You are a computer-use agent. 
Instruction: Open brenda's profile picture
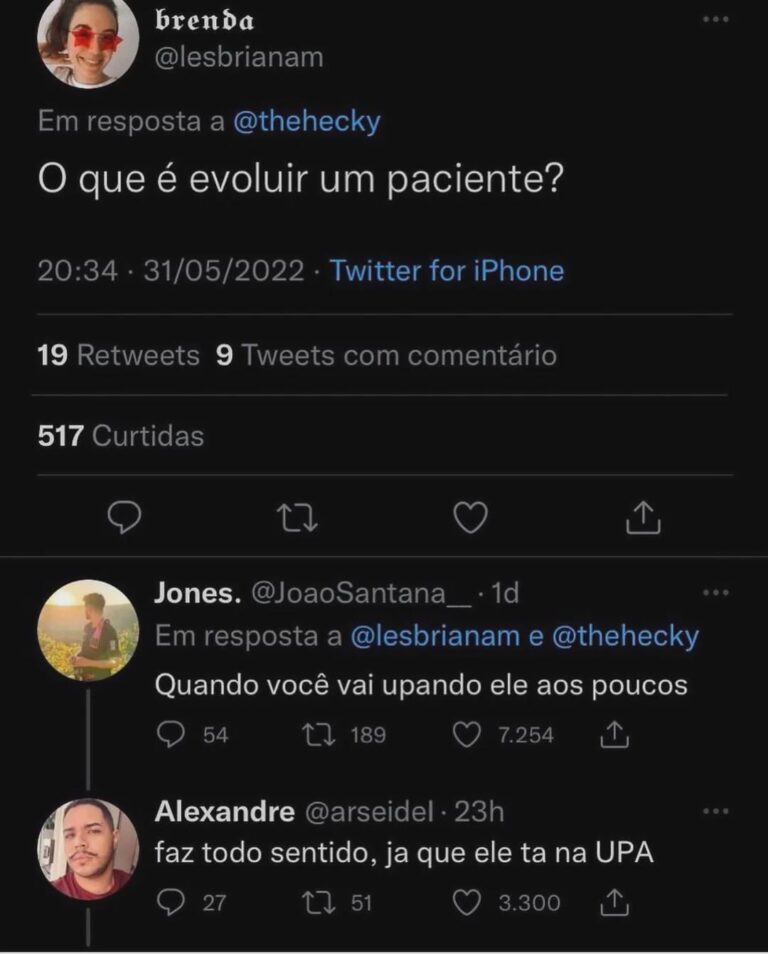click(x=87, y=42)
